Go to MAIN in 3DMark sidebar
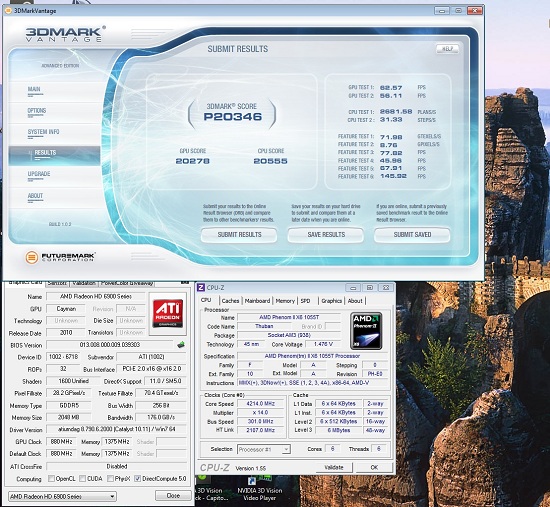550x507 pixels. tap(34, 89)
